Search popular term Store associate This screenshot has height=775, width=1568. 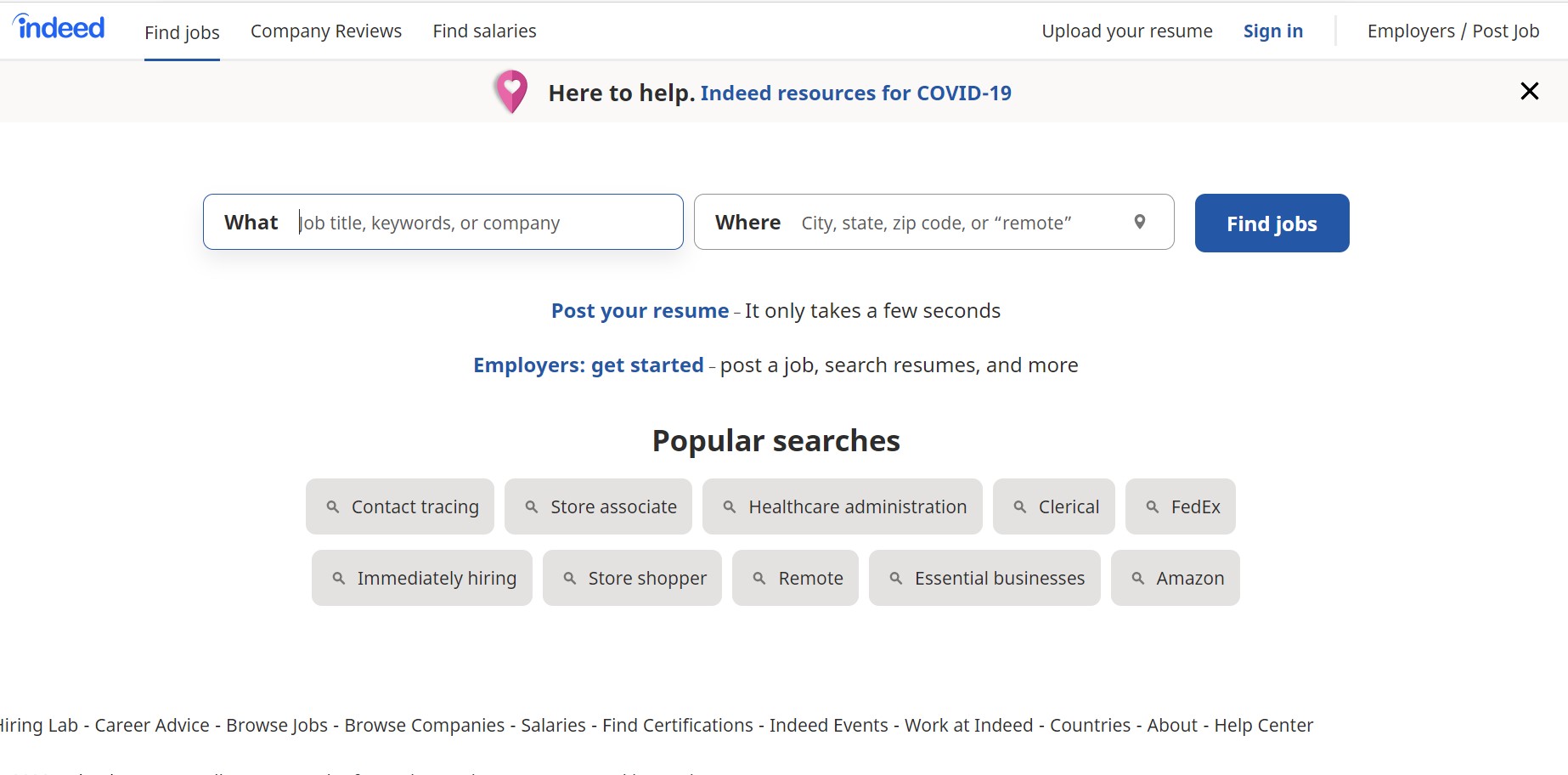coord(598,506)
